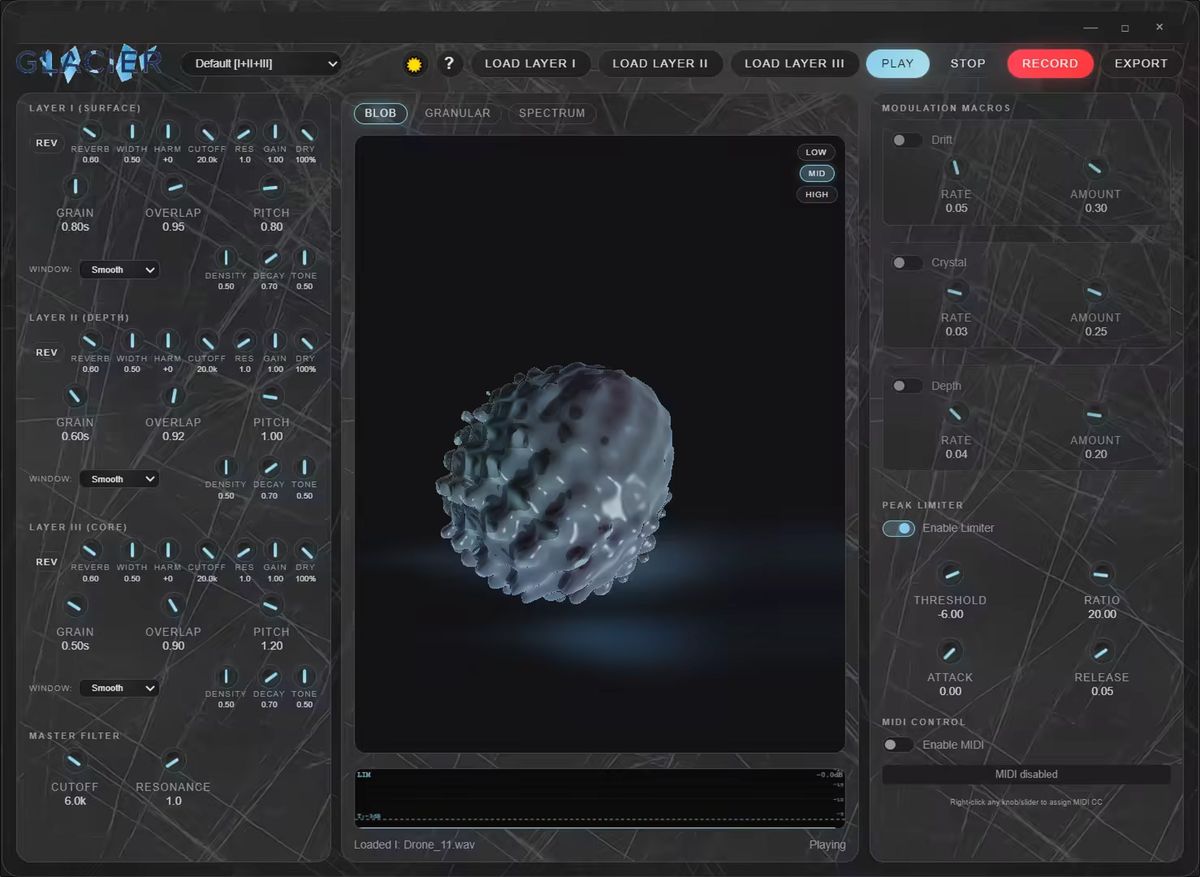This screenshot has height=877, width=1200.
Task: Open the Layer III window shape dropdown
Action: coord(119,687)
